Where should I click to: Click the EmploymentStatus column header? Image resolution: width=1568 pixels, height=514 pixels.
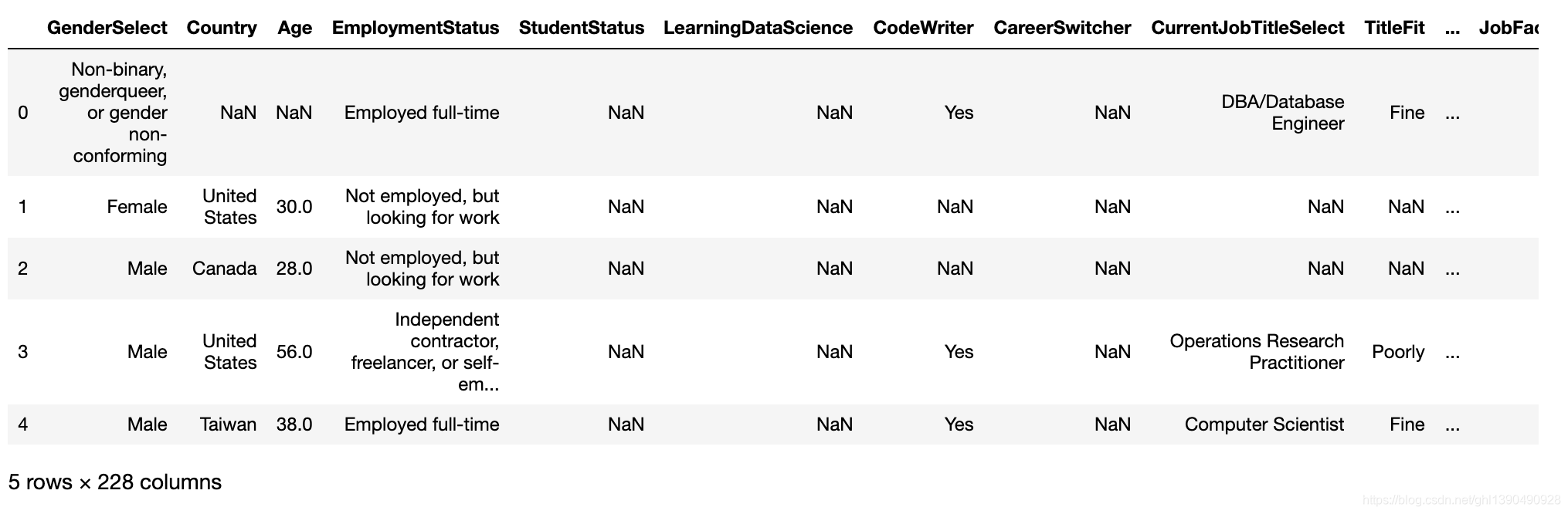[416, 28]
